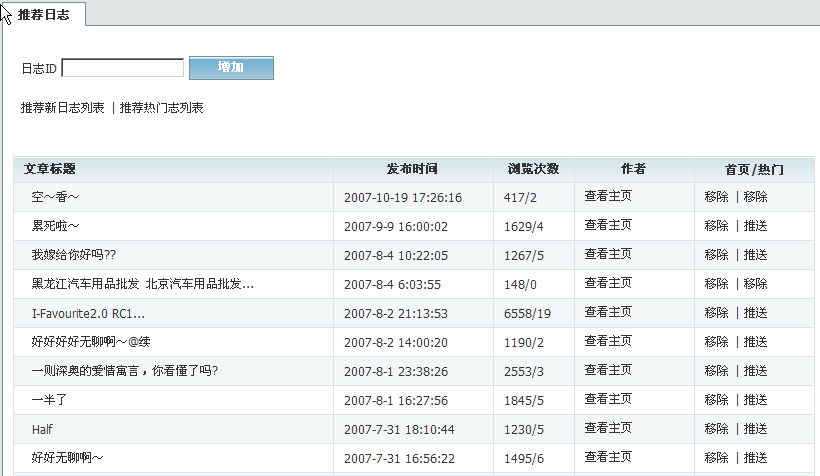The image size is (820, 476).
Task: Open the article titled 累死啦~
Action: click(x=55, y=227)
